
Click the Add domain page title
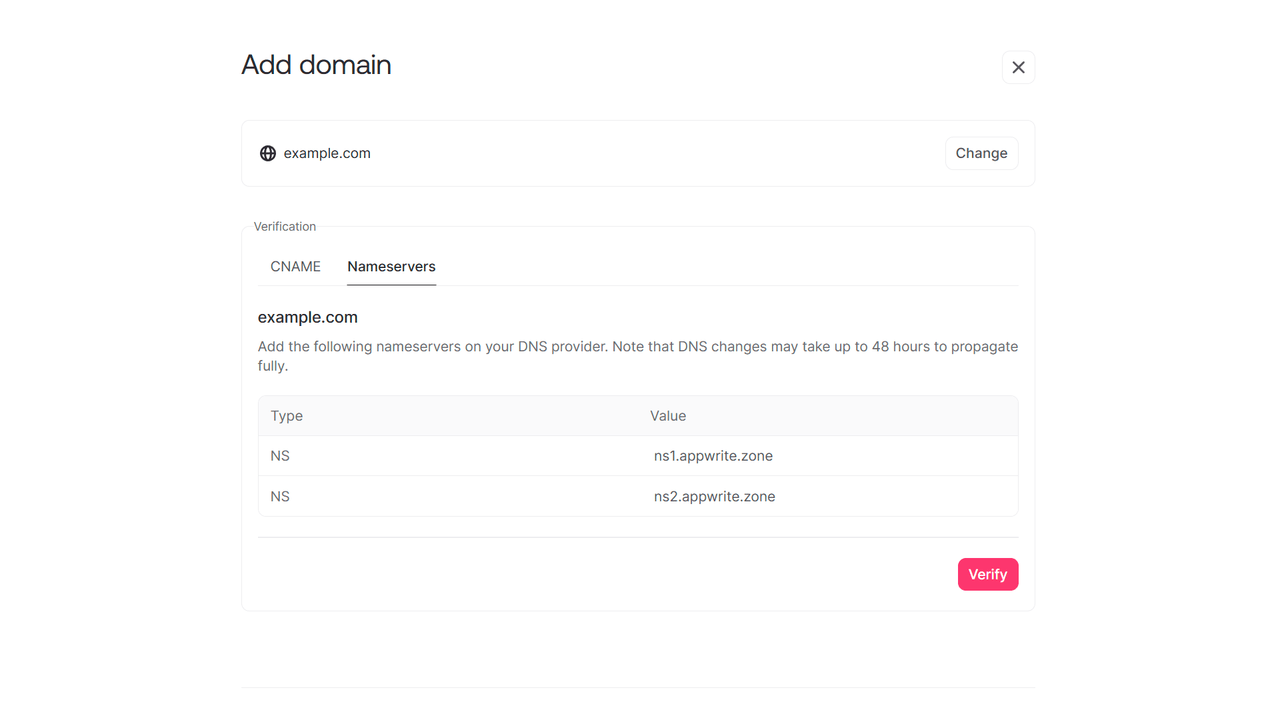click(316, 64)
